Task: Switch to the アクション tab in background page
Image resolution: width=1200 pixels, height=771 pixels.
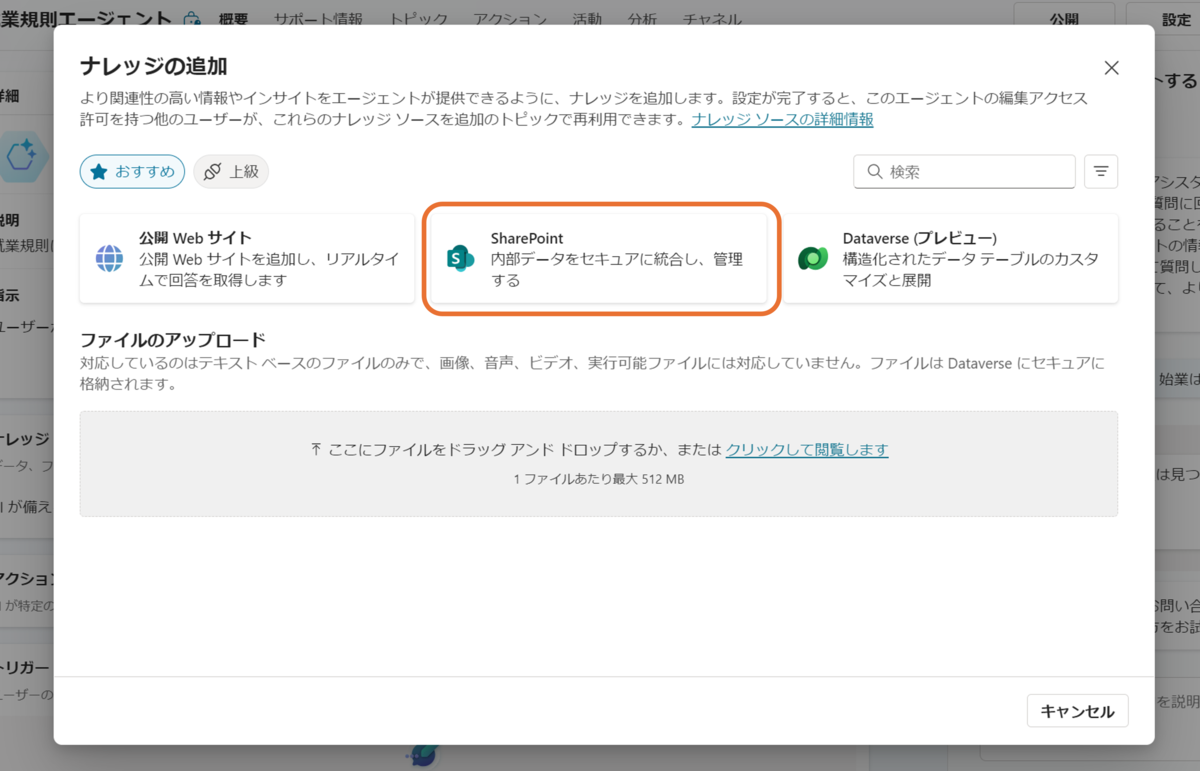Action: coord(510,19)
